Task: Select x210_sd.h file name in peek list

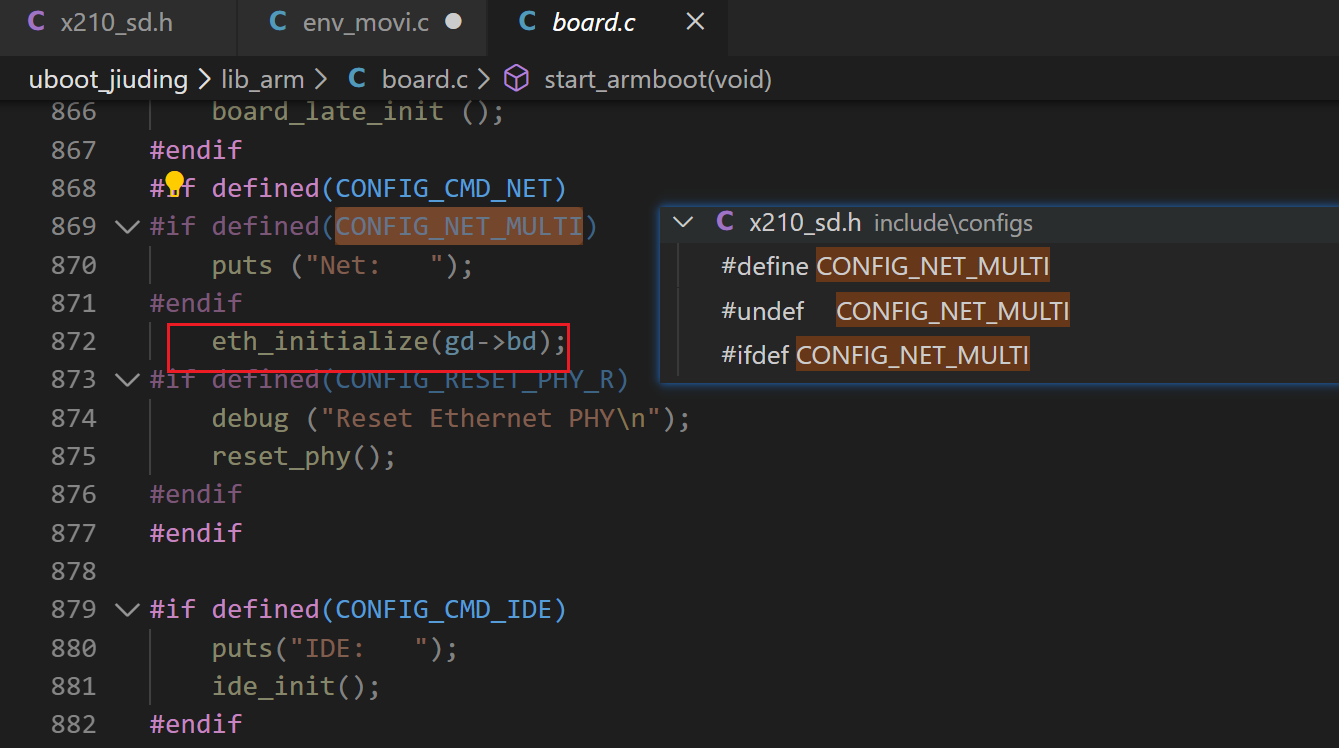Action: click(x=805, y=222)
